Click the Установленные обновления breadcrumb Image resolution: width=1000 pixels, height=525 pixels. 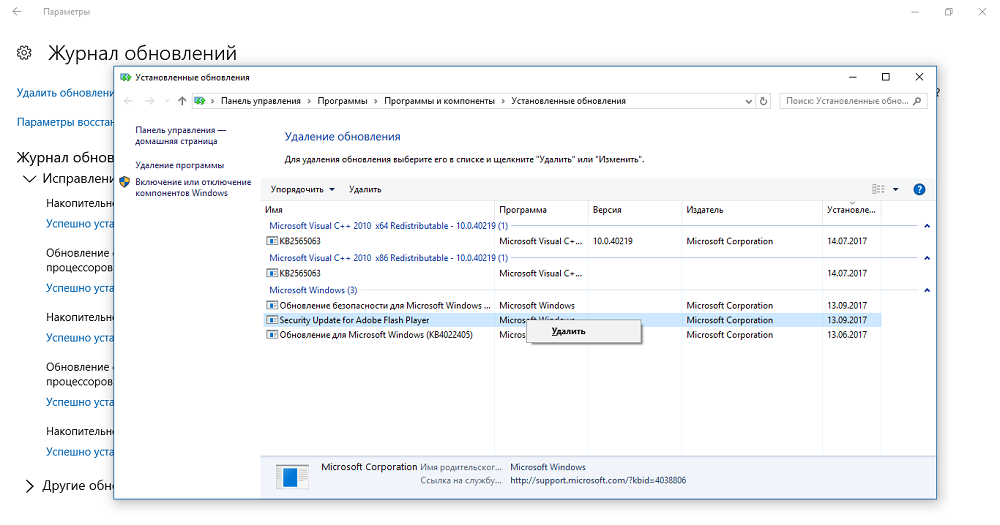pyautogui.click(x=568, y=101)
